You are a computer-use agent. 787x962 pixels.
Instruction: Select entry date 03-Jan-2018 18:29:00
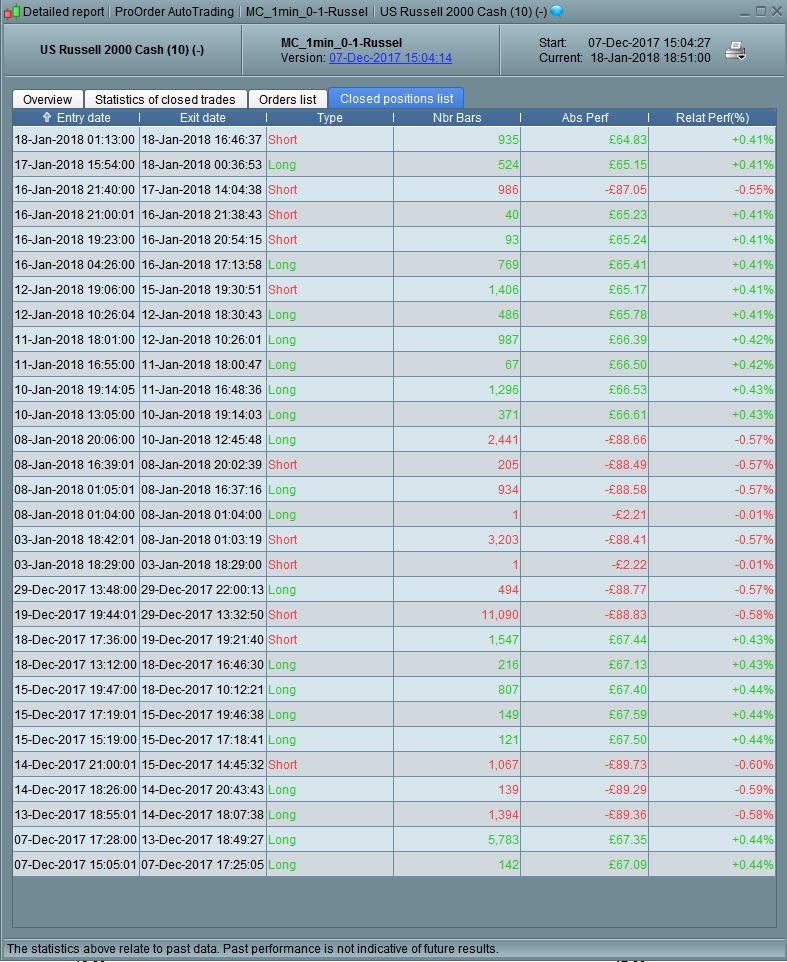74,565
